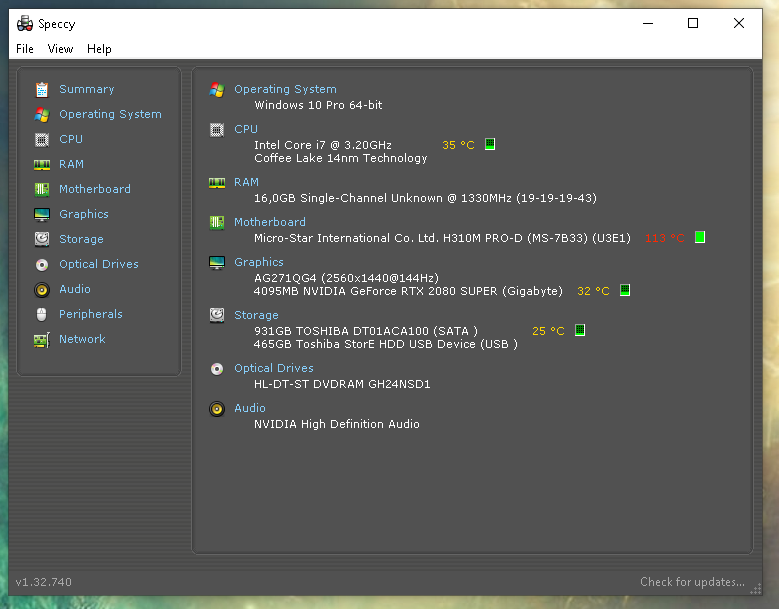Click the RAM stick icon in sidebar
The height and width of the screenshot is (609, 779).
coord(42,164)
